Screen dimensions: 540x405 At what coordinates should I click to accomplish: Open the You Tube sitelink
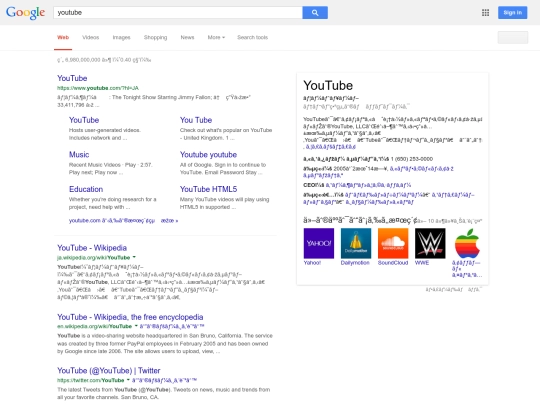[x=196, y=120]
